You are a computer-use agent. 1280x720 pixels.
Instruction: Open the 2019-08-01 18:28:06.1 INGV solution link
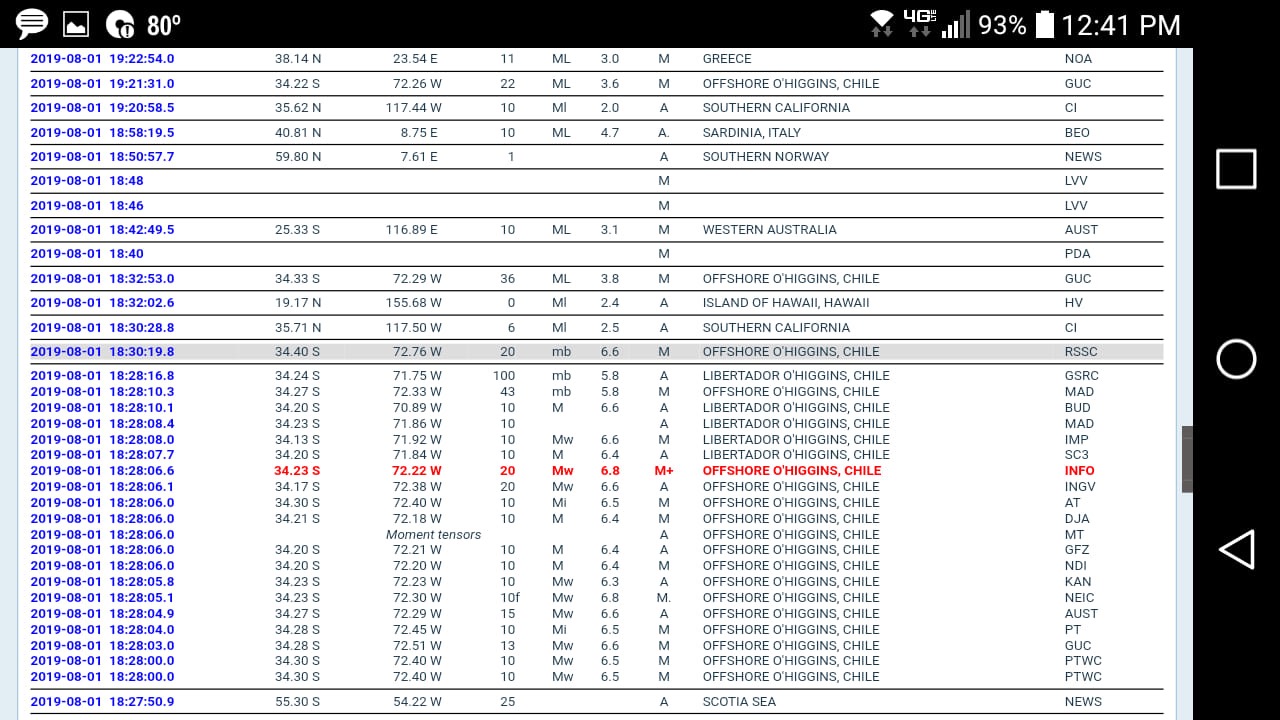click(x=102, y=487)
